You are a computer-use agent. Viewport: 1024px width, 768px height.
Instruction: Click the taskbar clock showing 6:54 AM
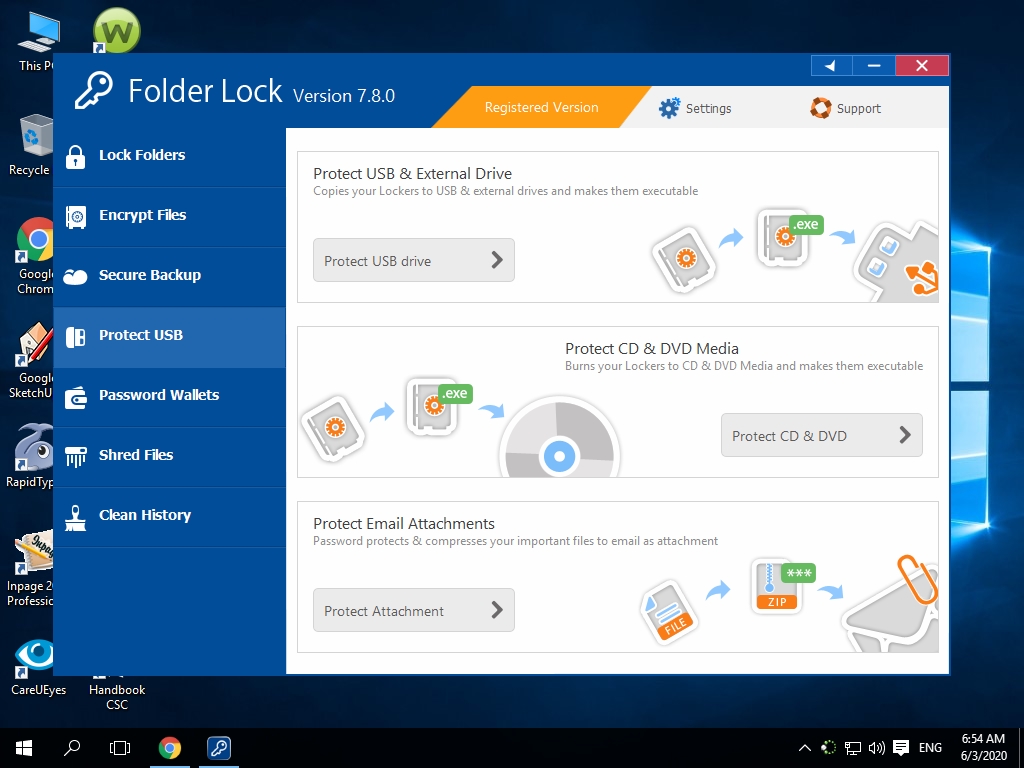984,747
